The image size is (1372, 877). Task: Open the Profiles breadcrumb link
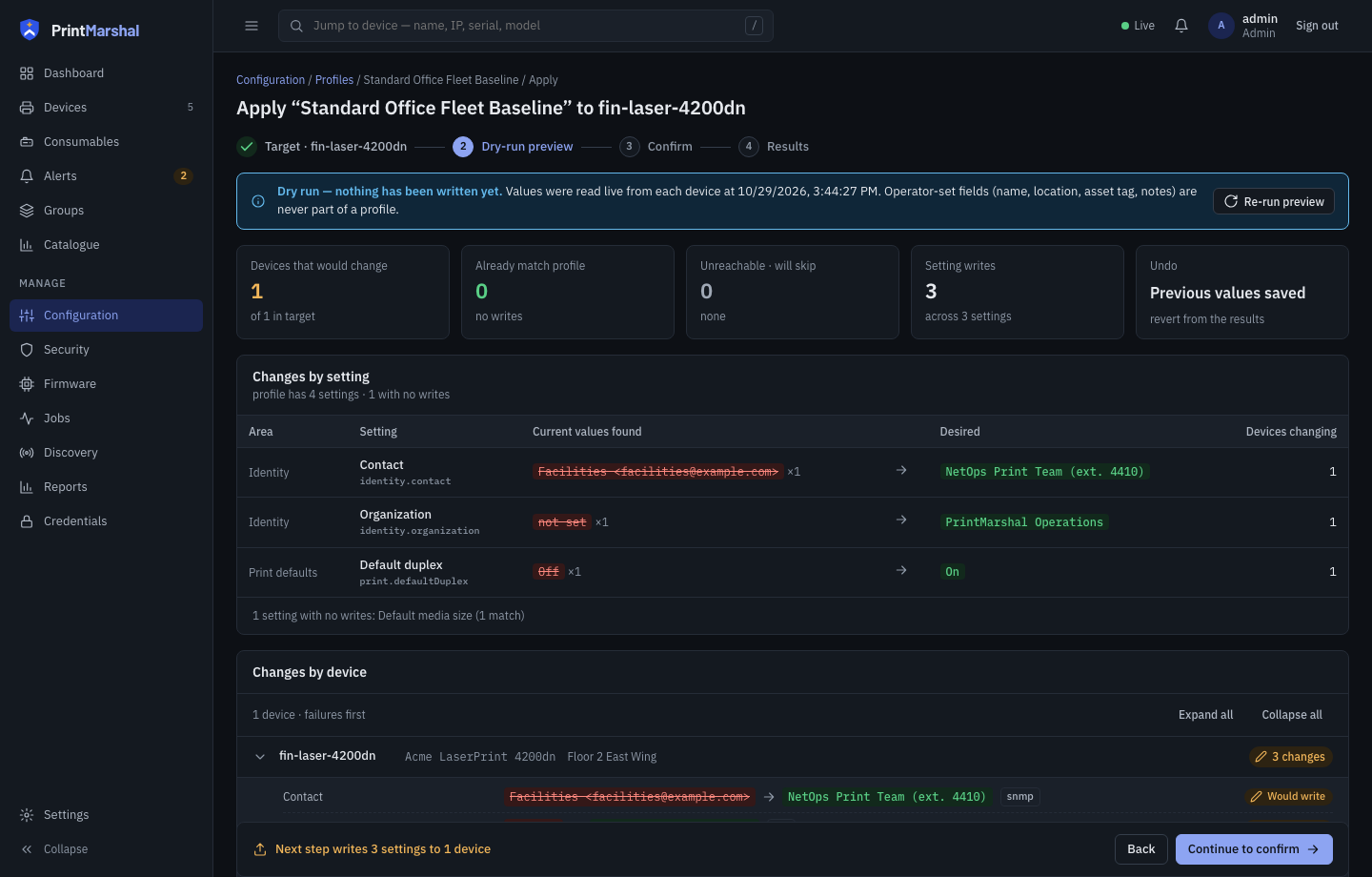[x=334, y=80]
